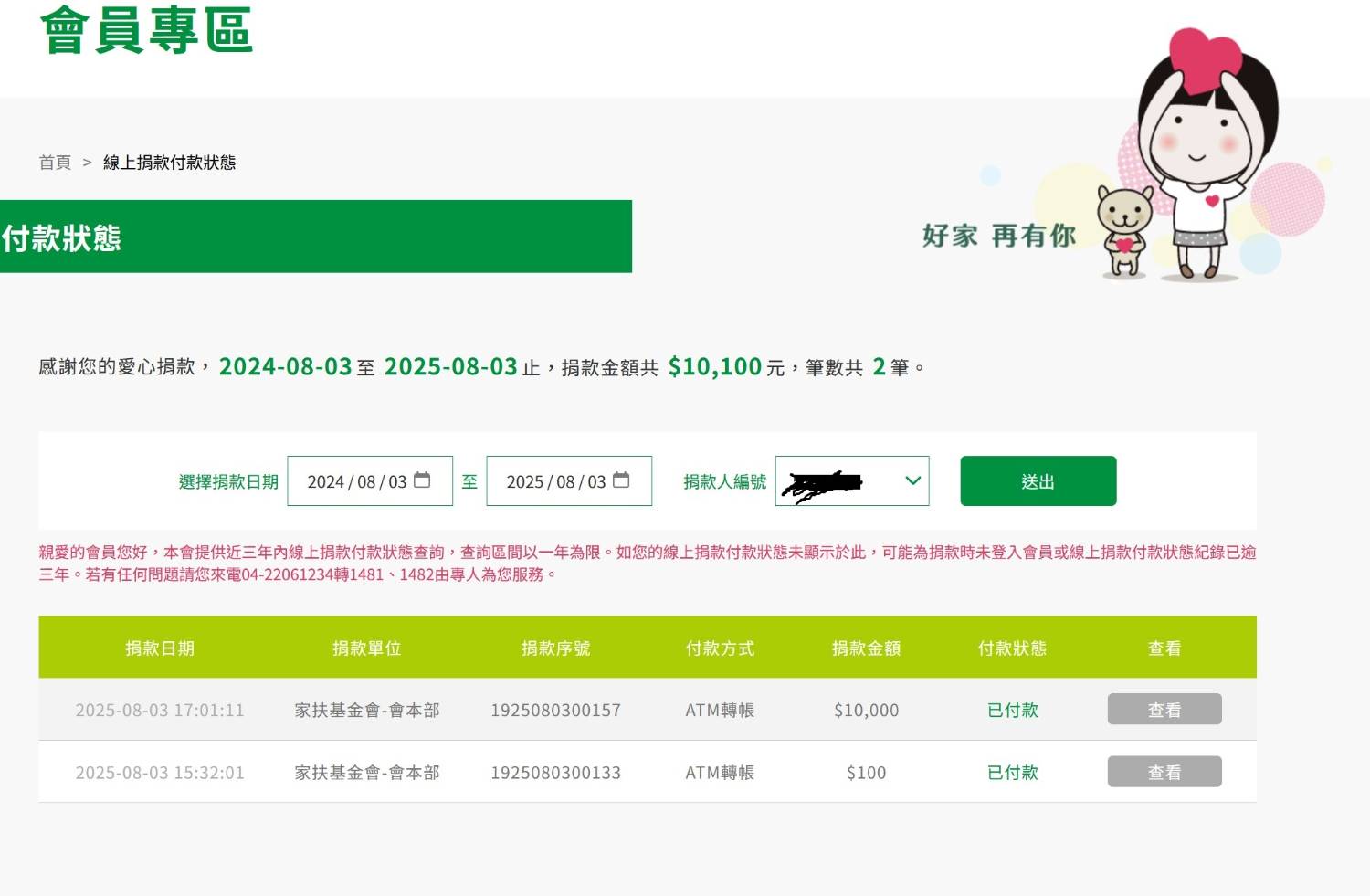Select serial number 1925080300157
This screenshot has width=1370, height=896.
(x=555, y=711)
